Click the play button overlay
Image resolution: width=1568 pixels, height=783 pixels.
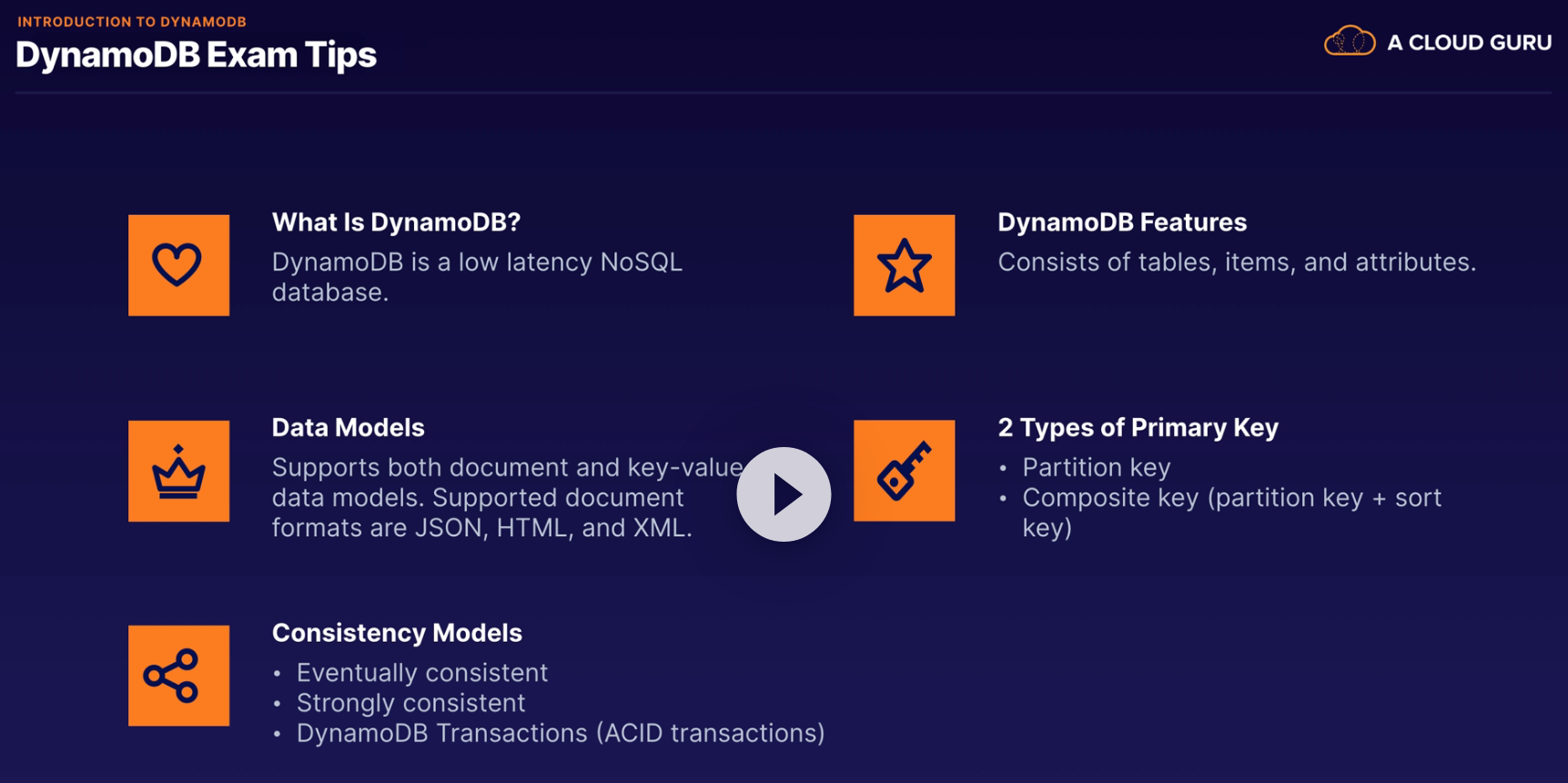(784, 494)
